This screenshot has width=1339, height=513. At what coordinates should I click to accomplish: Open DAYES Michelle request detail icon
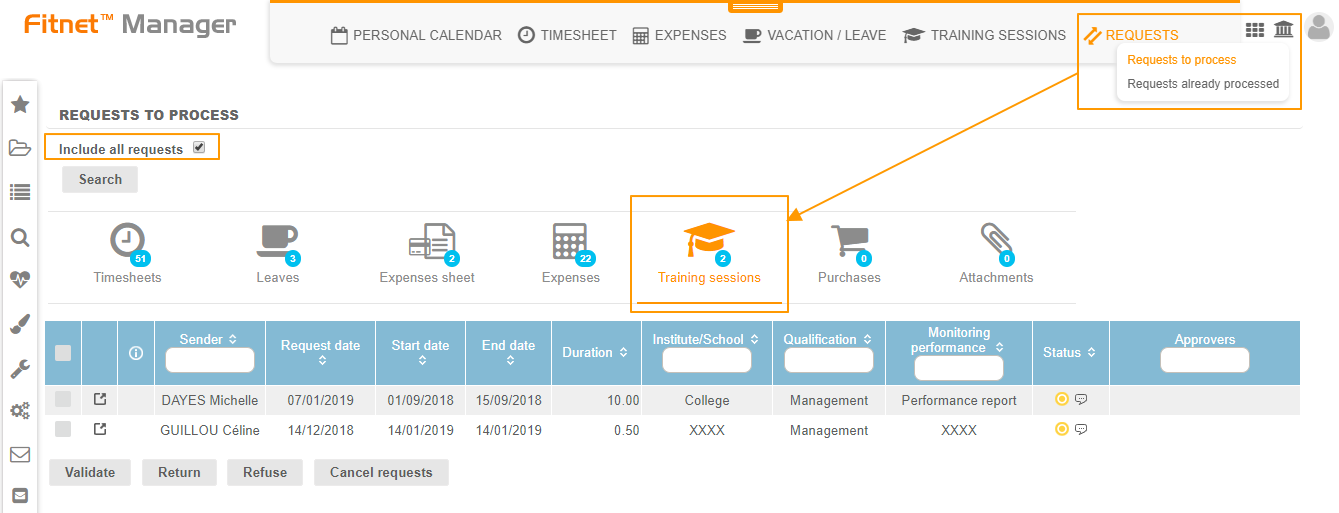[99, 400]
